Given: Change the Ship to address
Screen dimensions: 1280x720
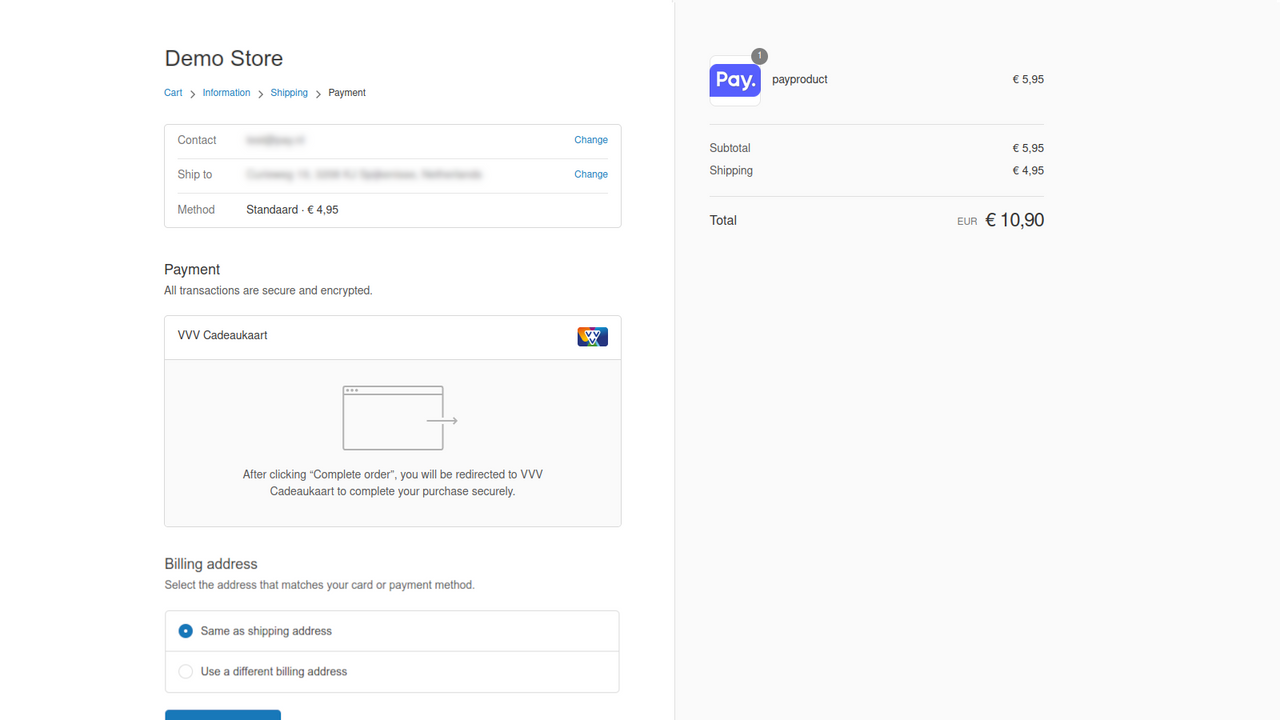Looking at the screenshot, I should click(591, 174).
